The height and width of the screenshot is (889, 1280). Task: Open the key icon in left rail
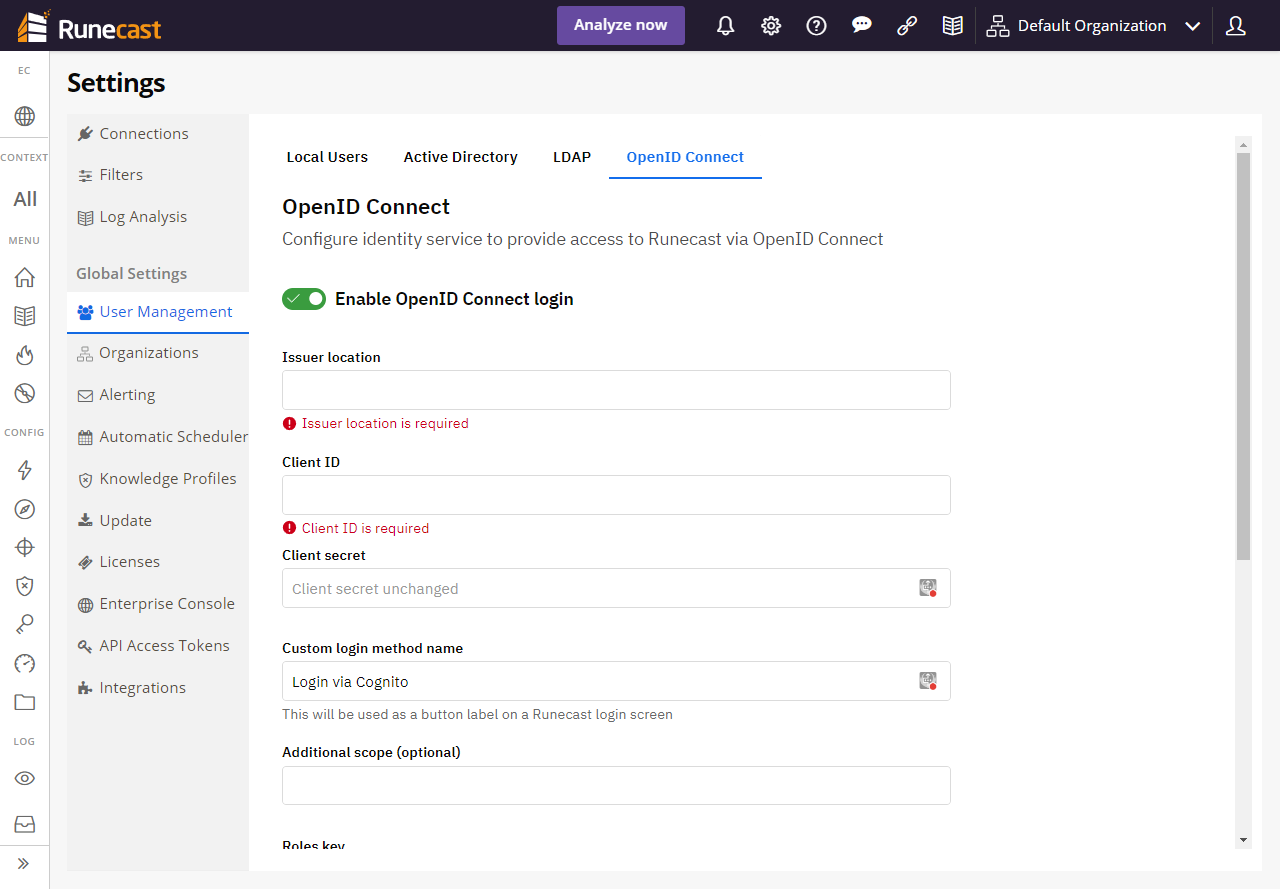[25, 625]
